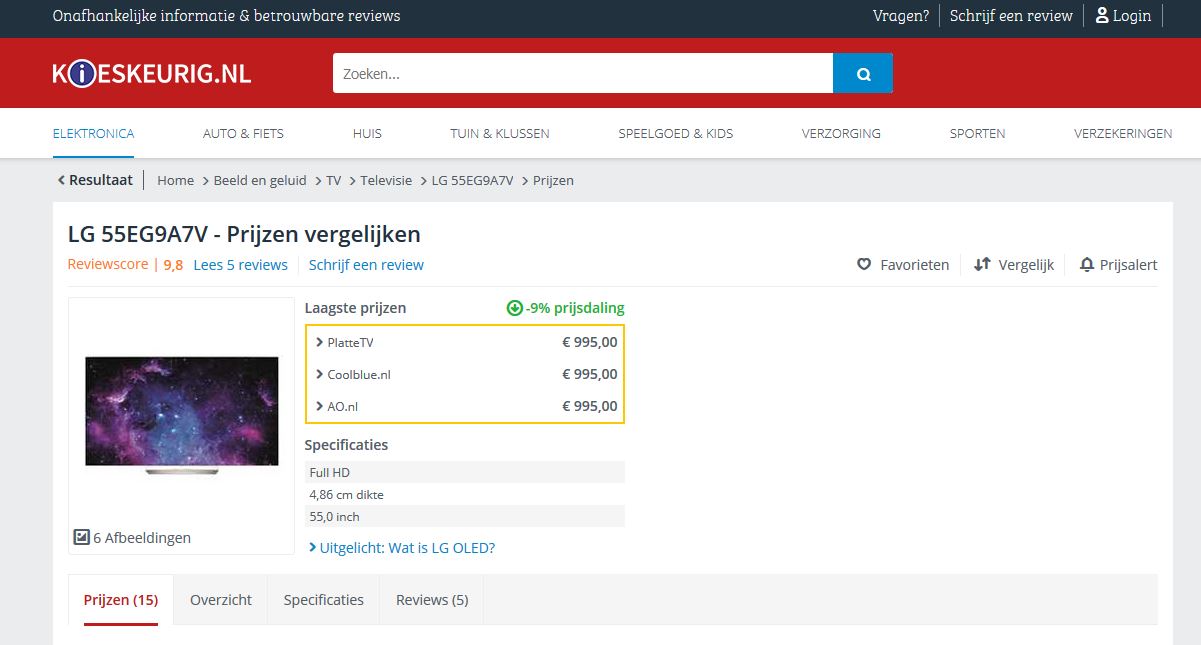This screenshot has height=645, width=1201.
Task: Click Schrijf een review below product title
Action: pyautogui.click(x=366, y=265)
